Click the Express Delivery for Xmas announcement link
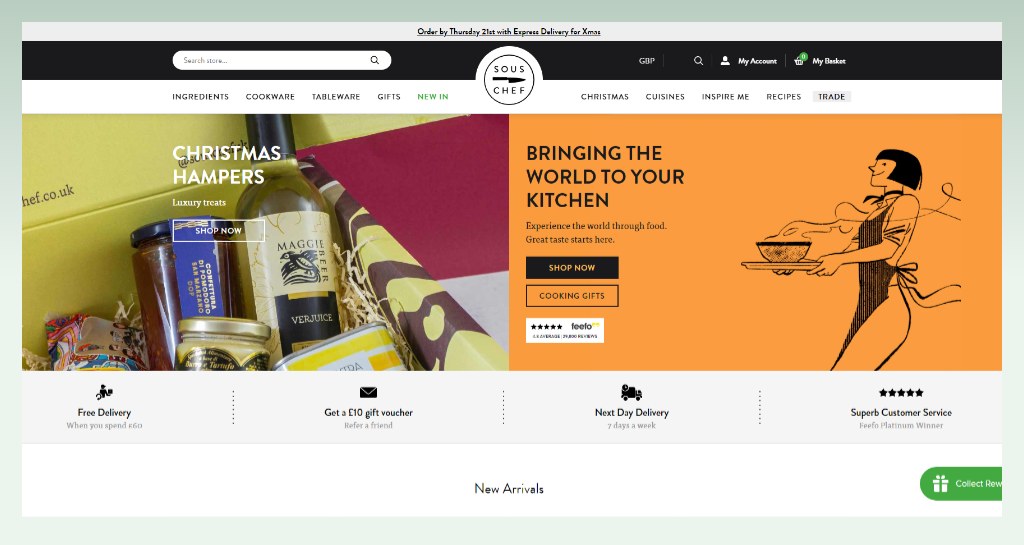 pos(509,31)
